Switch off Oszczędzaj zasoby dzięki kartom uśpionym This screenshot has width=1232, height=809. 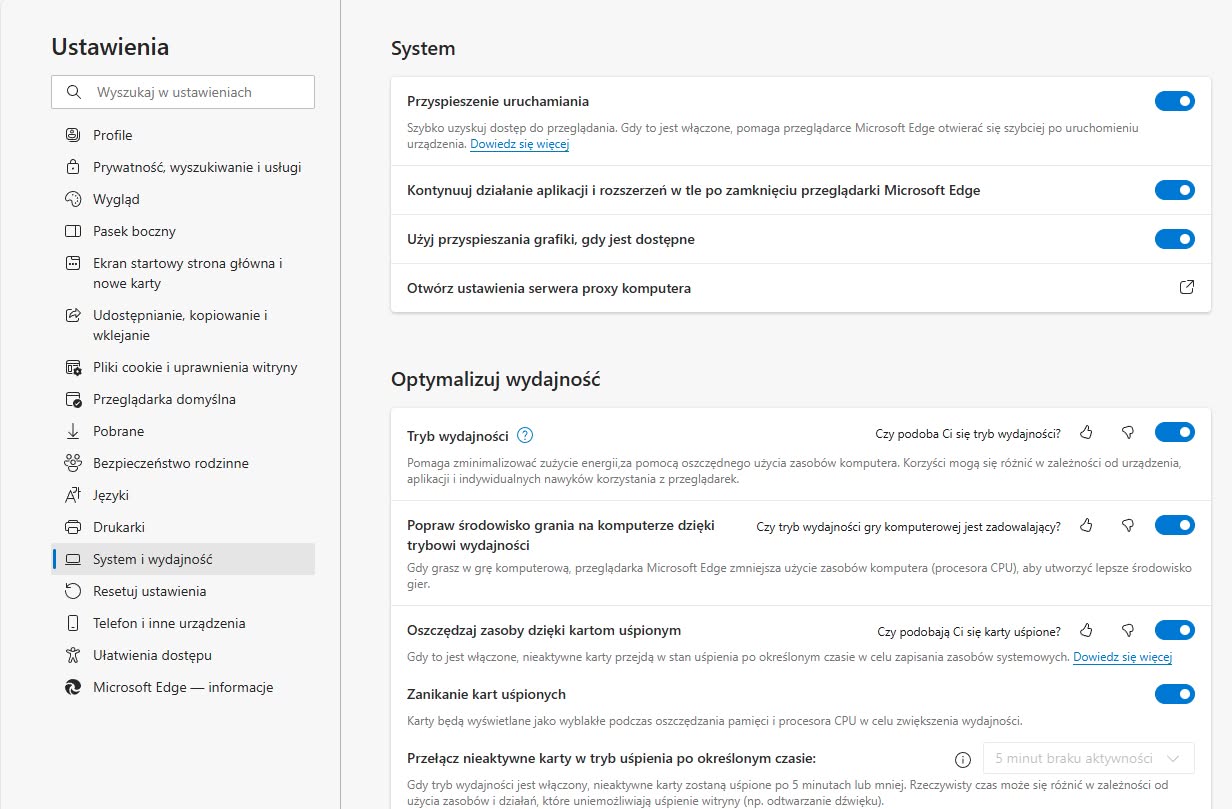1174,630
